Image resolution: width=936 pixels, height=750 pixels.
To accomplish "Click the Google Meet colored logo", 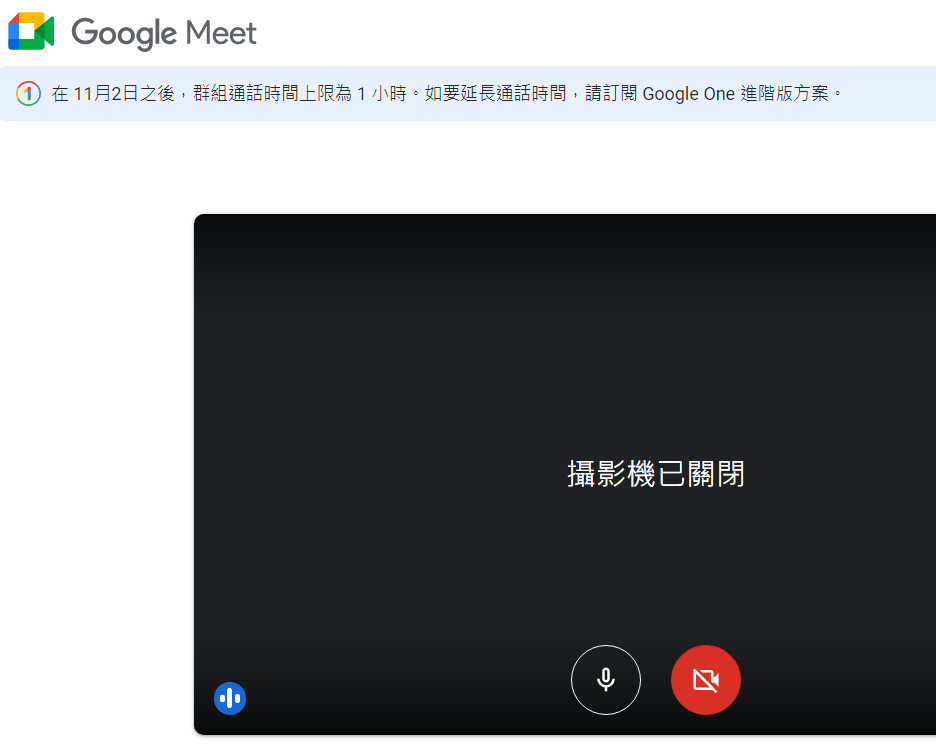I will pyautogui.click(x=33, y=31).
